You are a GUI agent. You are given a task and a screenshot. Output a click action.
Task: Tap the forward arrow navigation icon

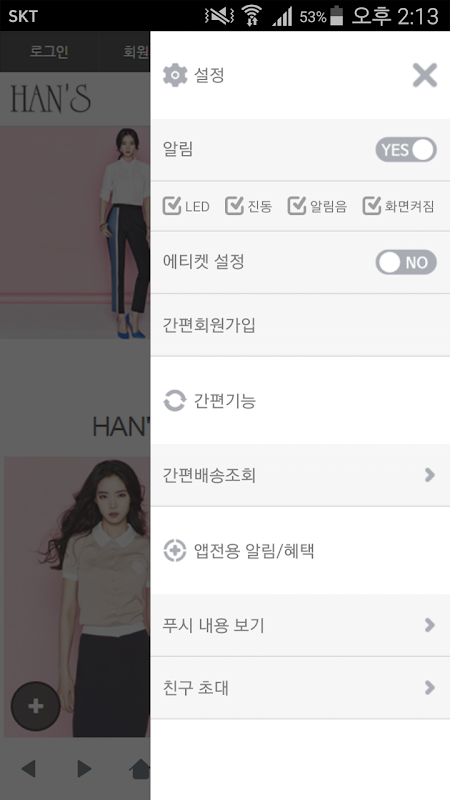pos(84,768)
